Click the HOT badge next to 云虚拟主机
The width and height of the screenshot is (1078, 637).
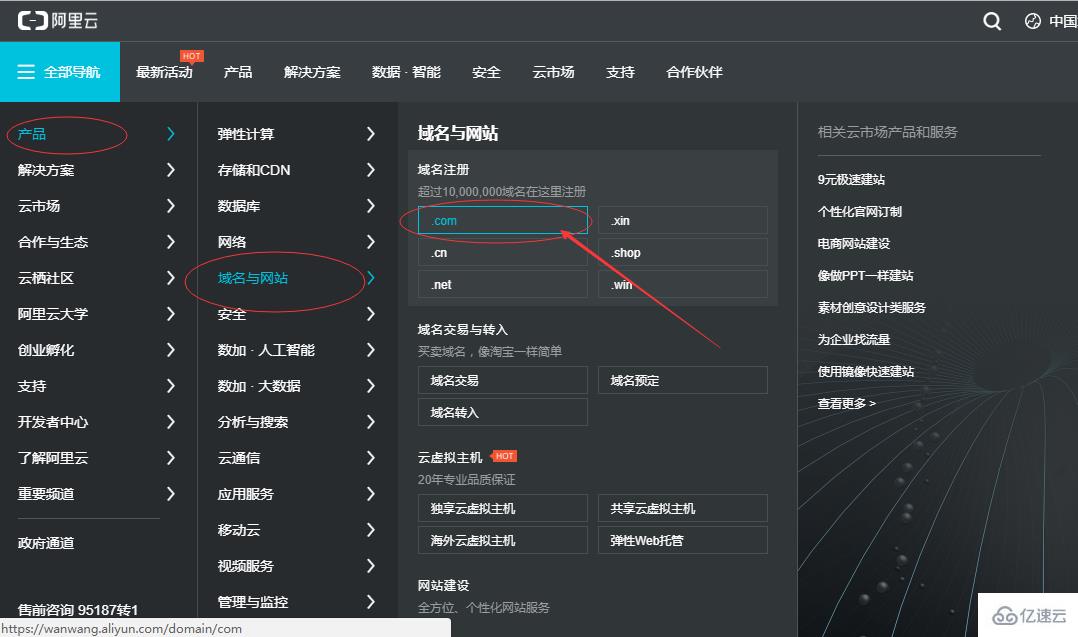(x=504, y=456)
